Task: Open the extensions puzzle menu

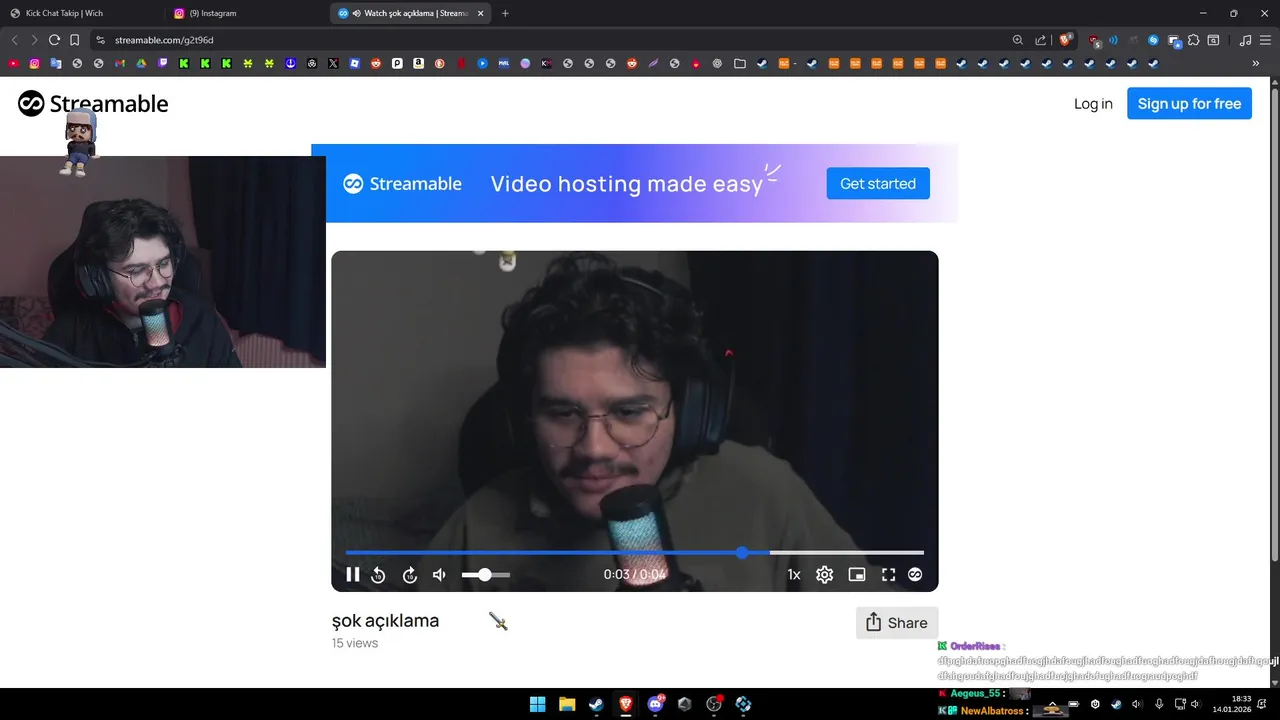Action: tap(1193, 40)
